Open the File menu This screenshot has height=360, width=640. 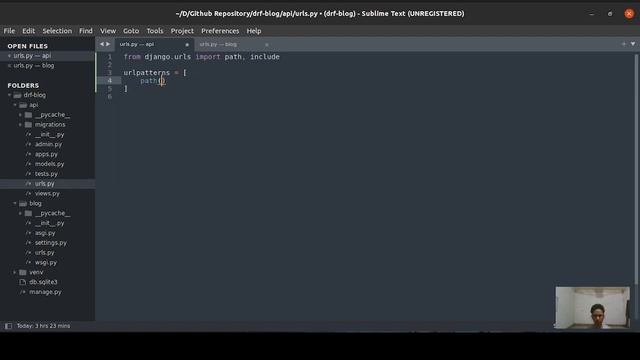(x=9, y=31)
